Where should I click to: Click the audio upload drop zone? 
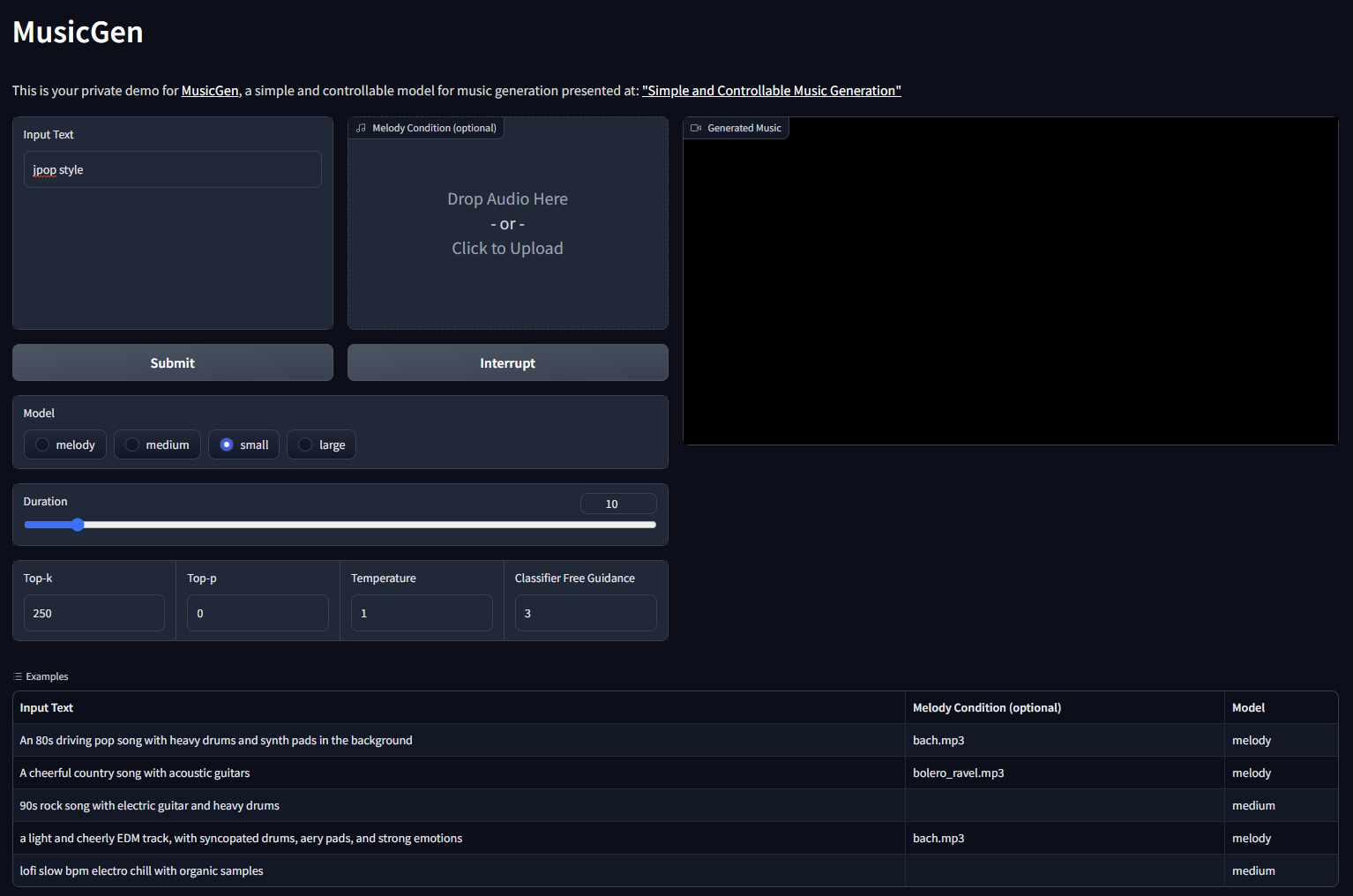507,223
